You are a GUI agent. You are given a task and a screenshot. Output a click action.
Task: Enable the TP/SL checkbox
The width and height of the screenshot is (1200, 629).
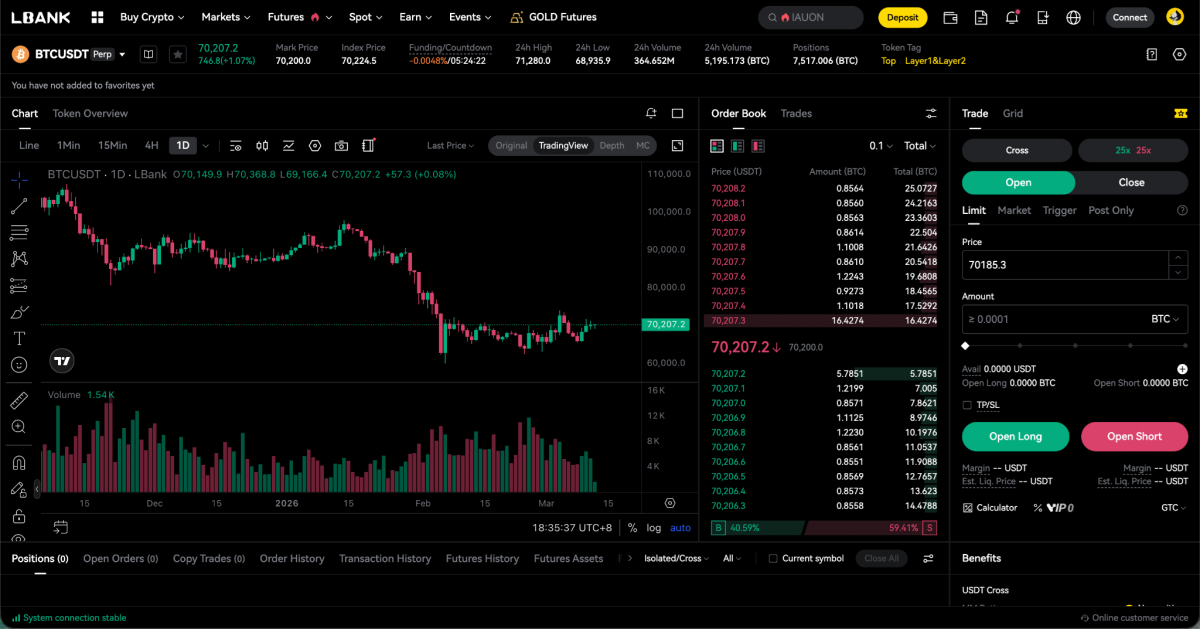click(967, 405)
